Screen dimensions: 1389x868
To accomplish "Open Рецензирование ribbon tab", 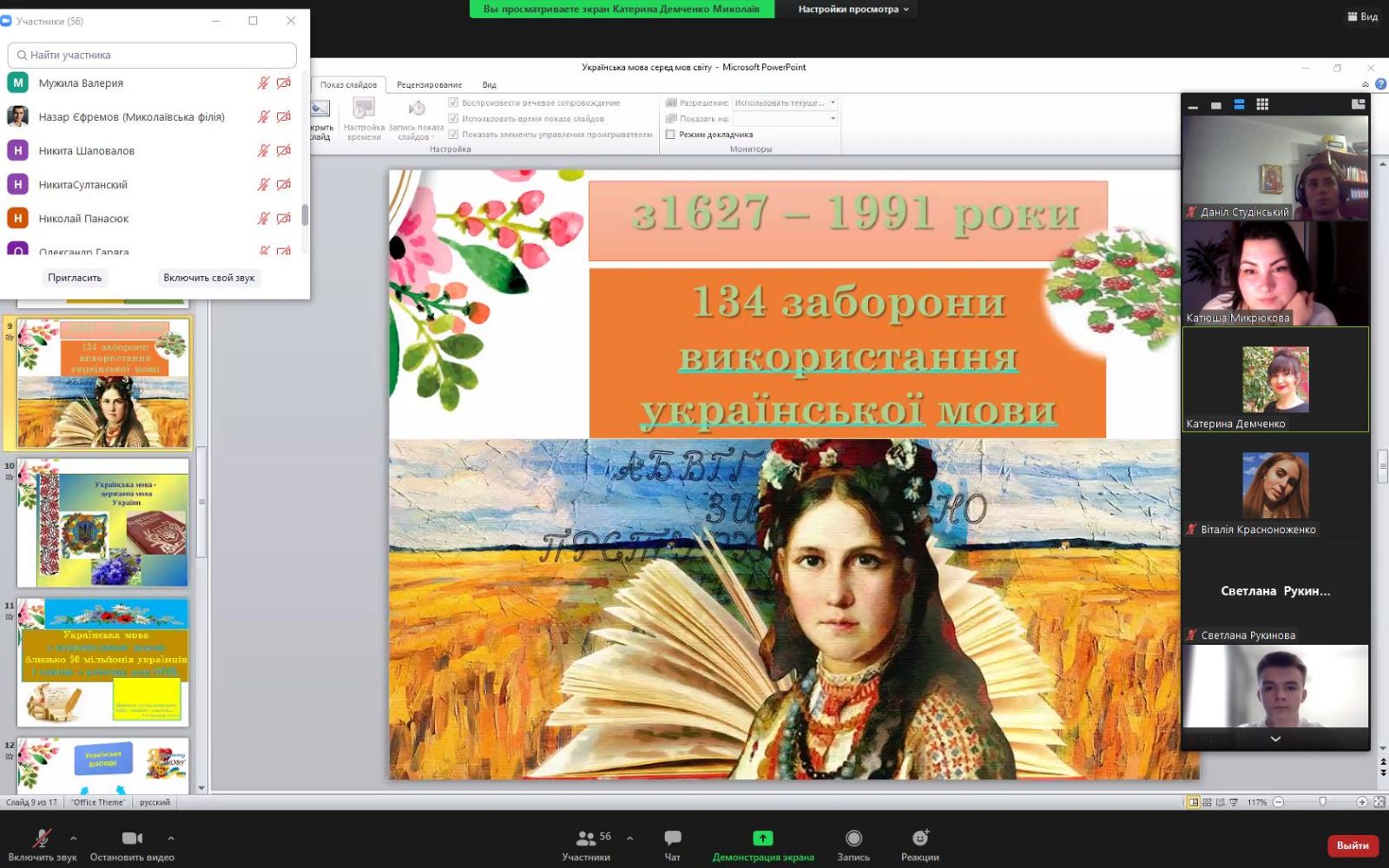I will (x=429, y=84).
